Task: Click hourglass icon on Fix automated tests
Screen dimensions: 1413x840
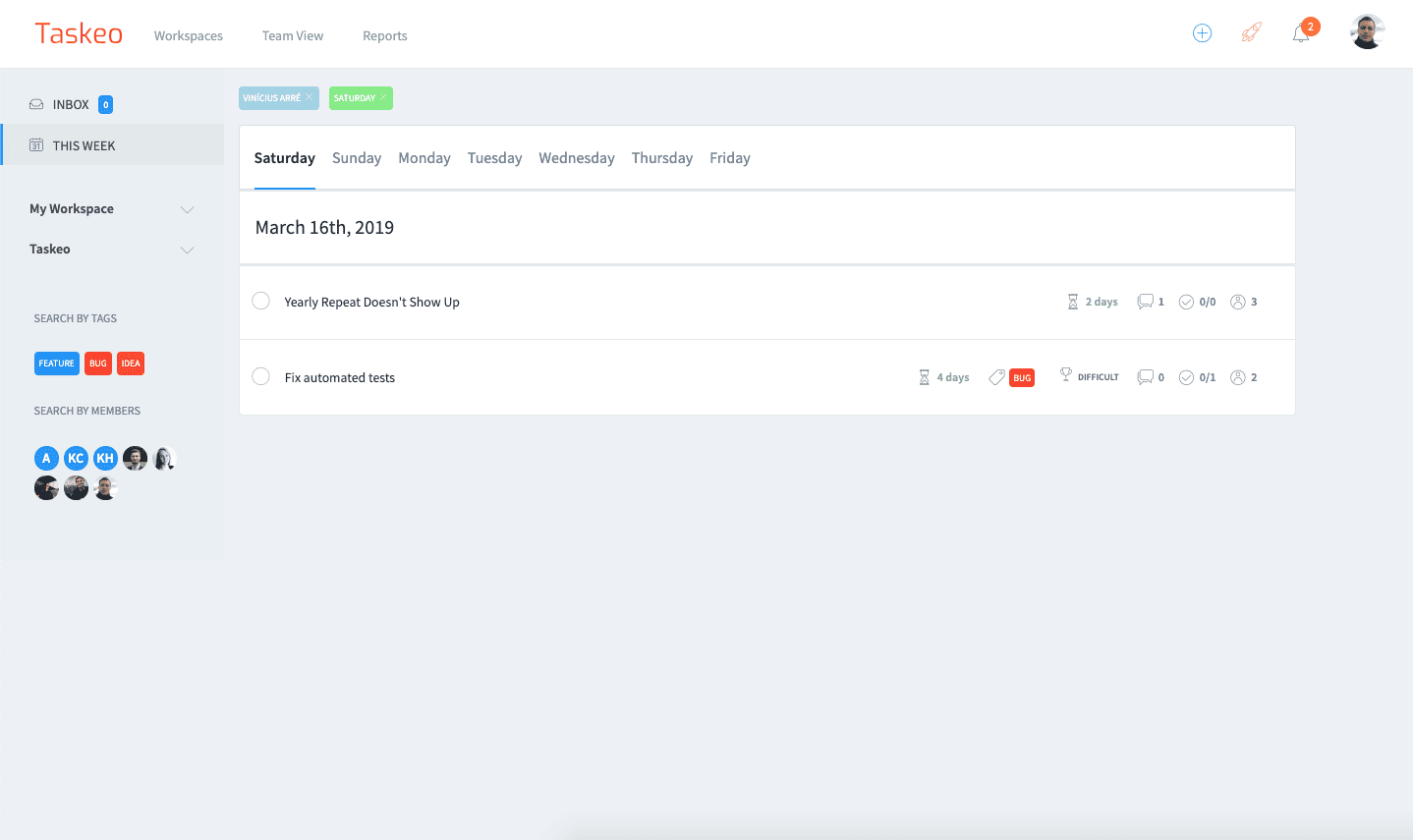Action: 924,377
